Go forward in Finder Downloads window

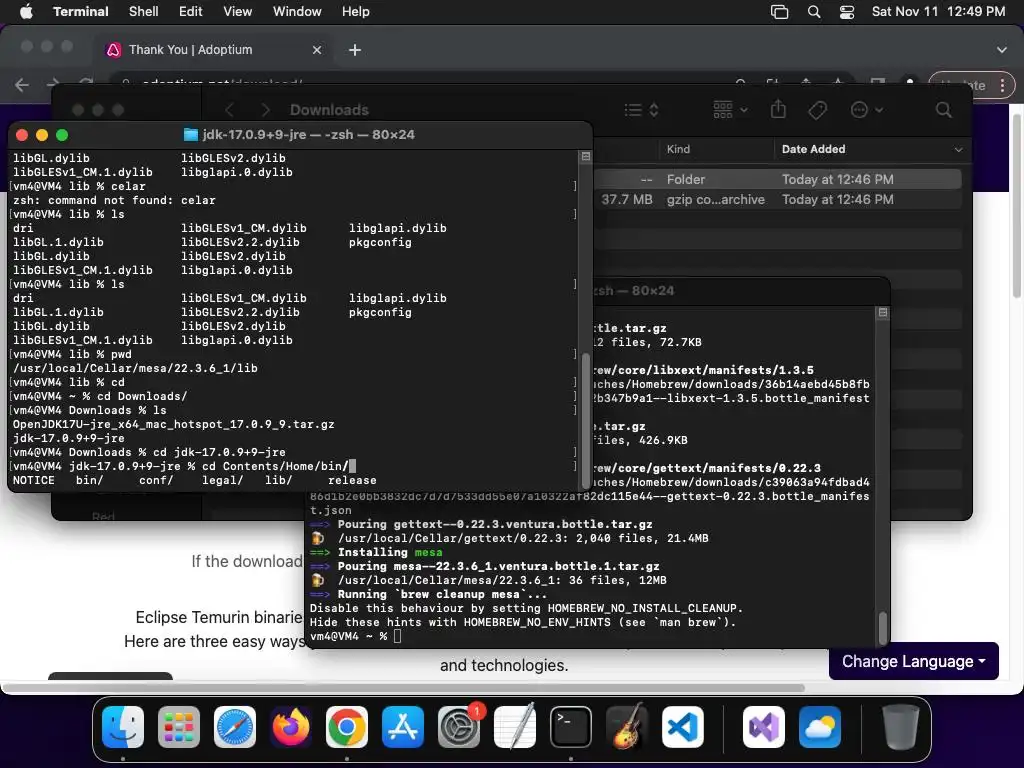[x=265, y=110]
